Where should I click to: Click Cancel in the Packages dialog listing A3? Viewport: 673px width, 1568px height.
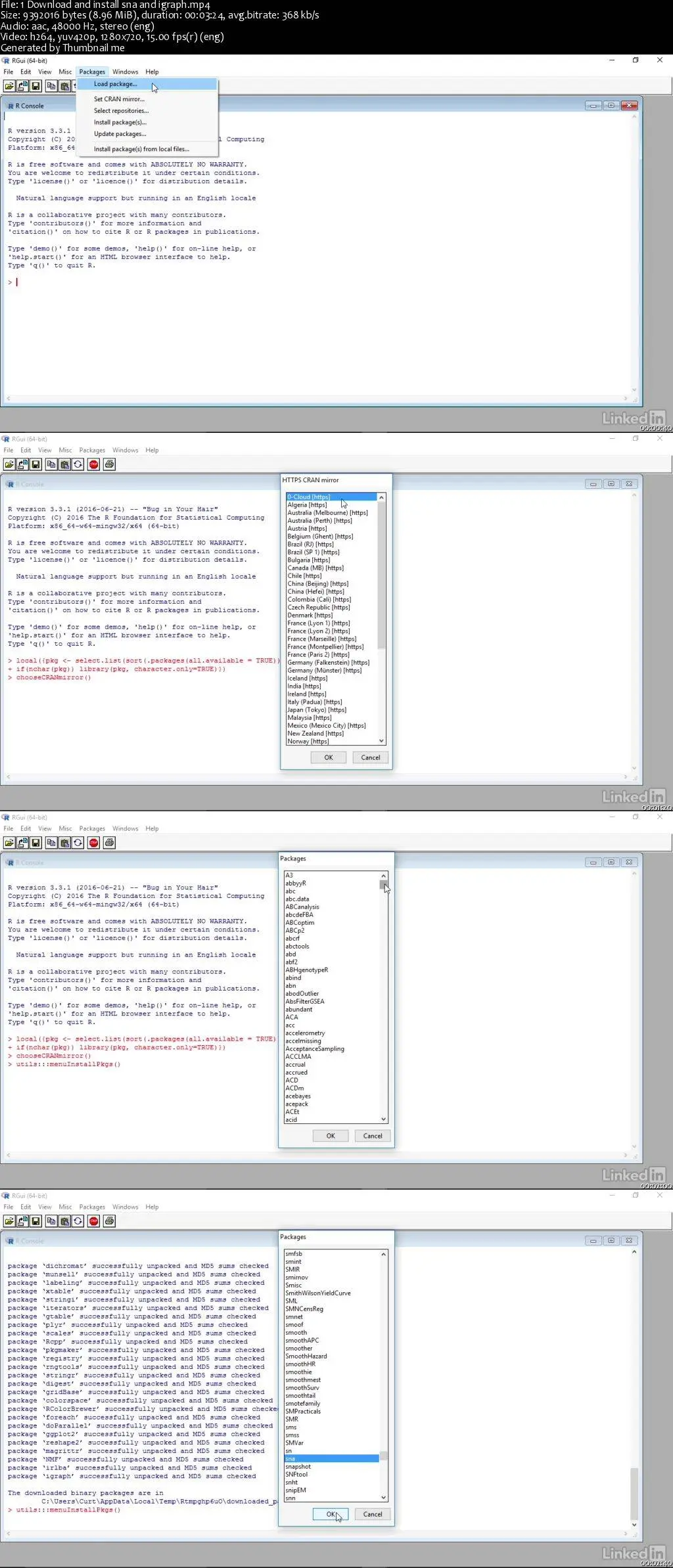point(373,1136)
